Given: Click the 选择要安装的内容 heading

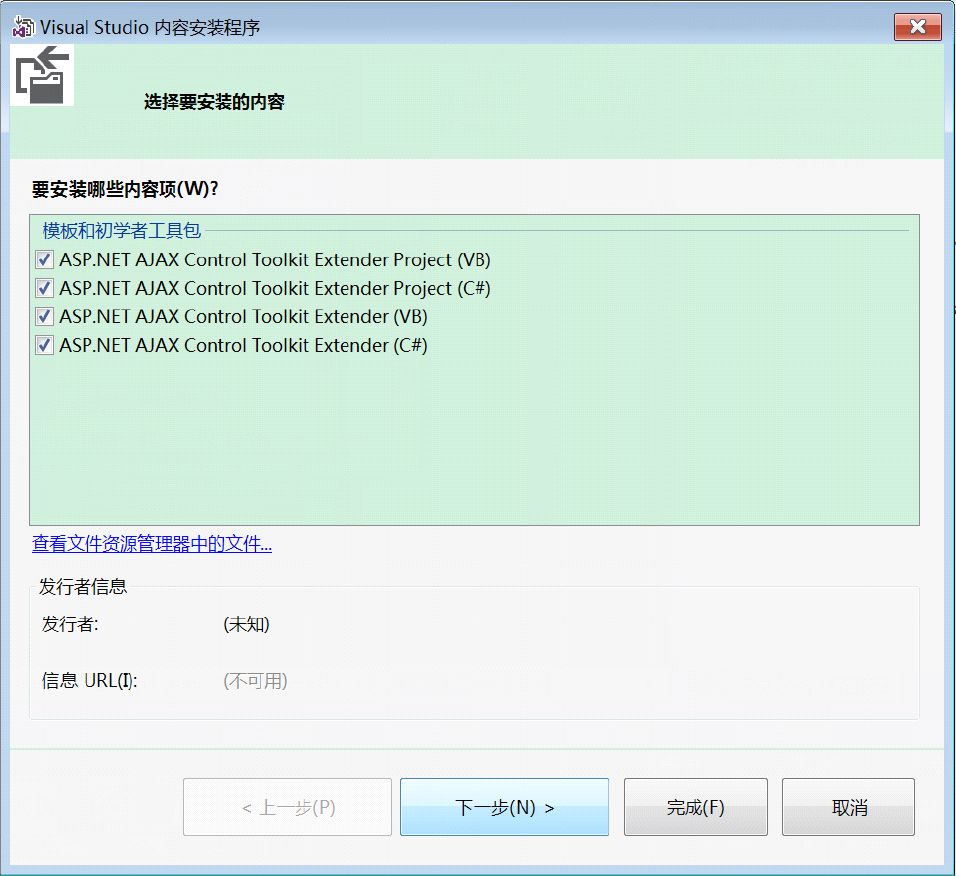Looking at the screenshot, I should coord(214,102).
